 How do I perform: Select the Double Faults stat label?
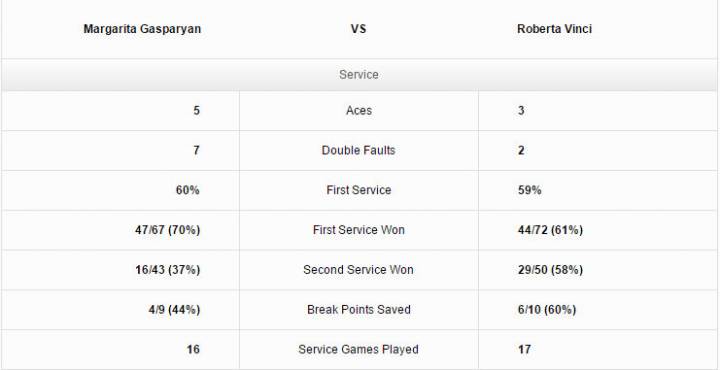pos(359,151)
